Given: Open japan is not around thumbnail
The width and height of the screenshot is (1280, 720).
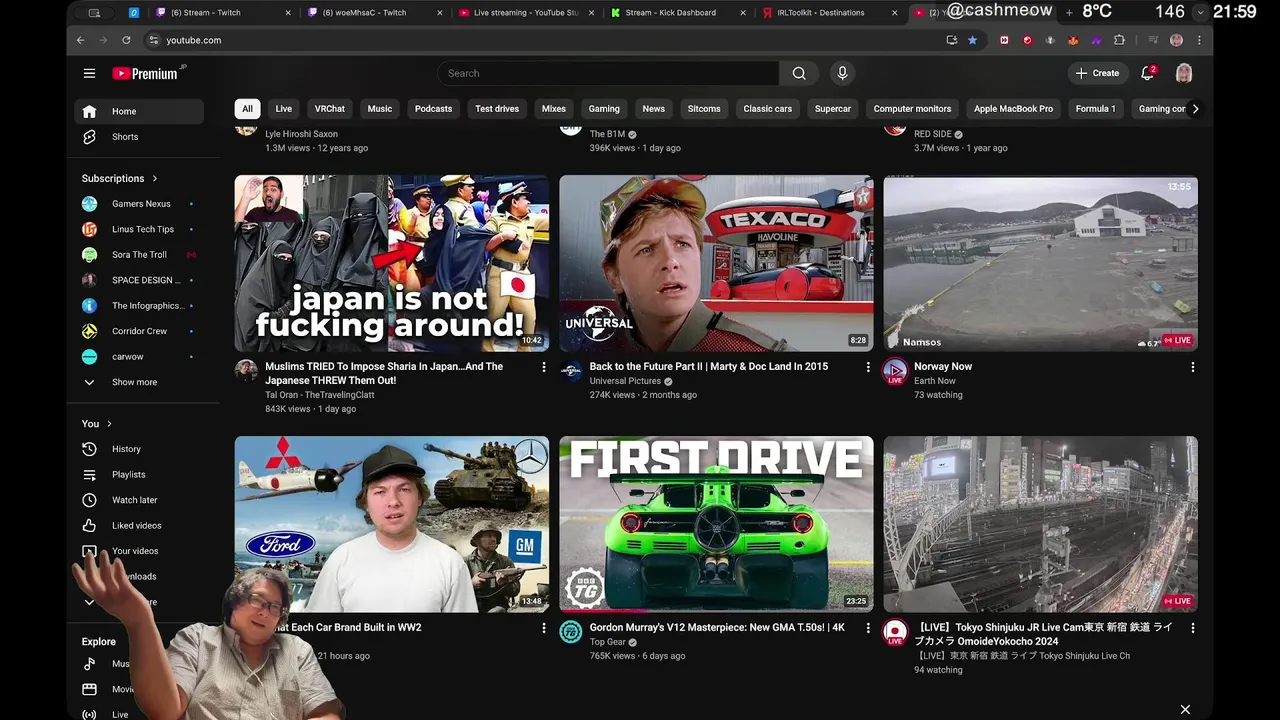Looking at the screenshot, I should tap(392, 263).
